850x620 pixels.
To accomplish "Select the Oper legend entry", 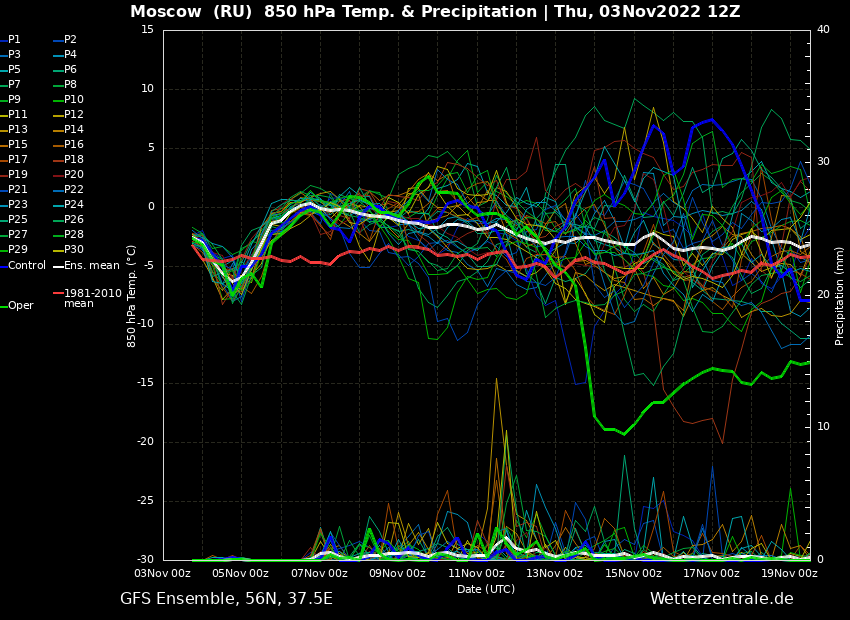I will pos(21,306).
